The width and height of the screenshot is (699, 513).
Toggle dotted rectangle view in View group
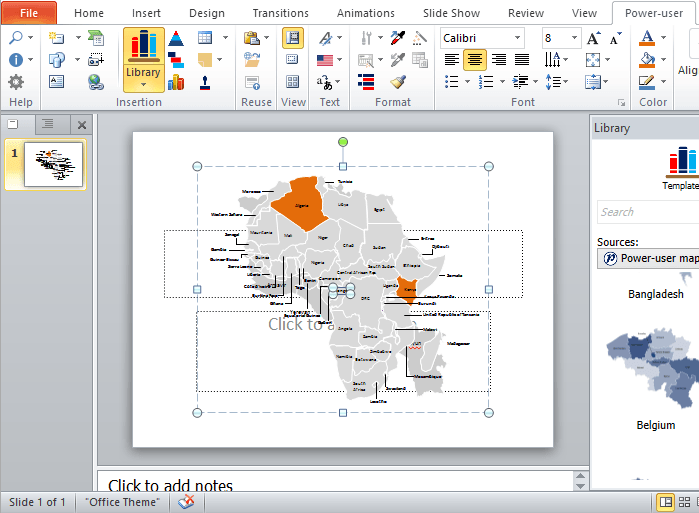(292, 59)
